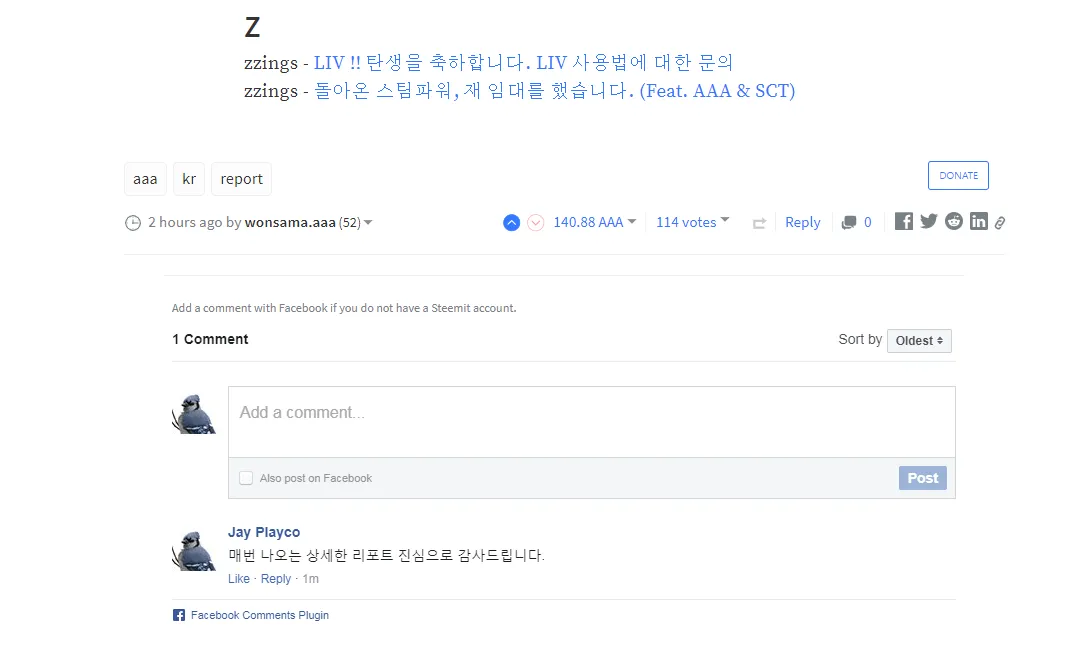Open zzings 돌아온 스팀파워 post link
The height and width of the screenshot is (667, 1085).
555,91
